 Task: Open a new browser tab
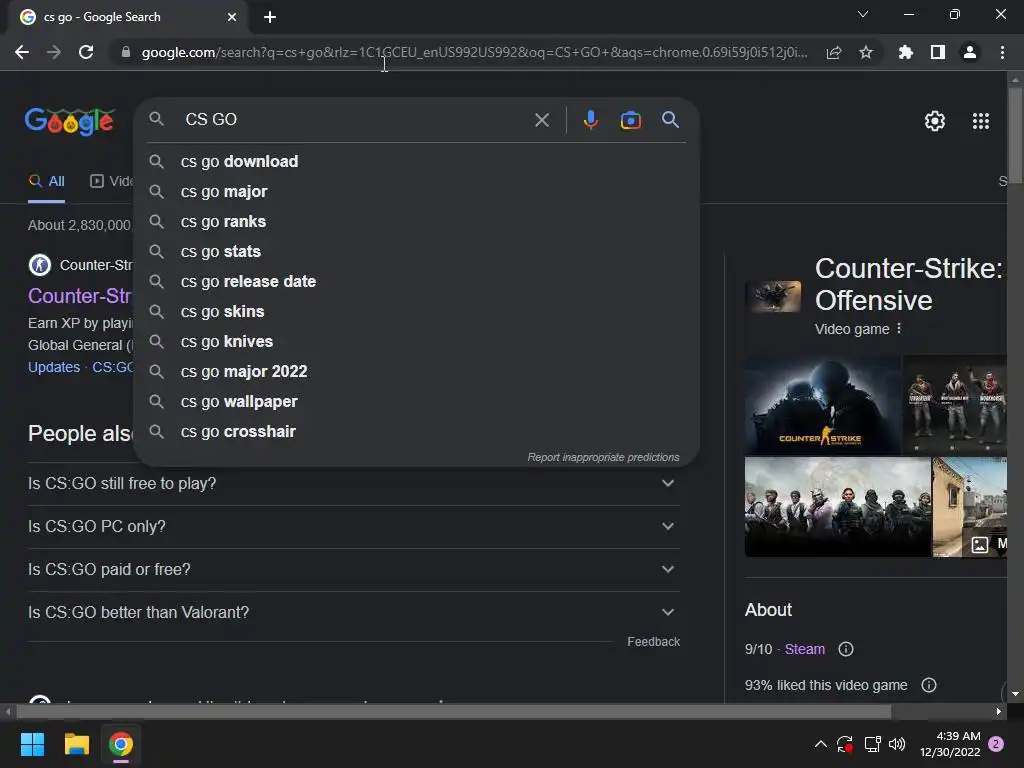270,17
